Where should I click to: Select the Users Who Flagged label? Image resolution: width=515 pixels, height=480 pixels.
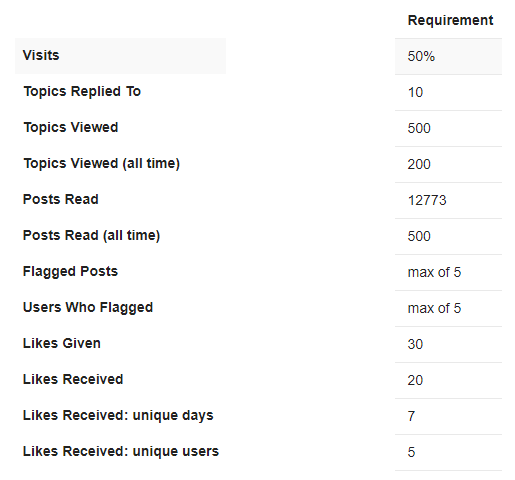coord(88,307)
